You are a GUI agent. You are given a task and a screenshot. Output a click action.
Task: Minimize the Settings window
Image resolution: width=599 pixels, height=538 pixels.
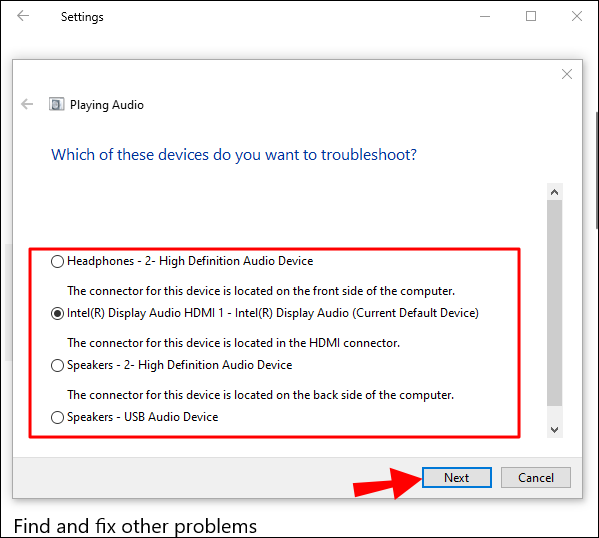(x=485, y=16)
